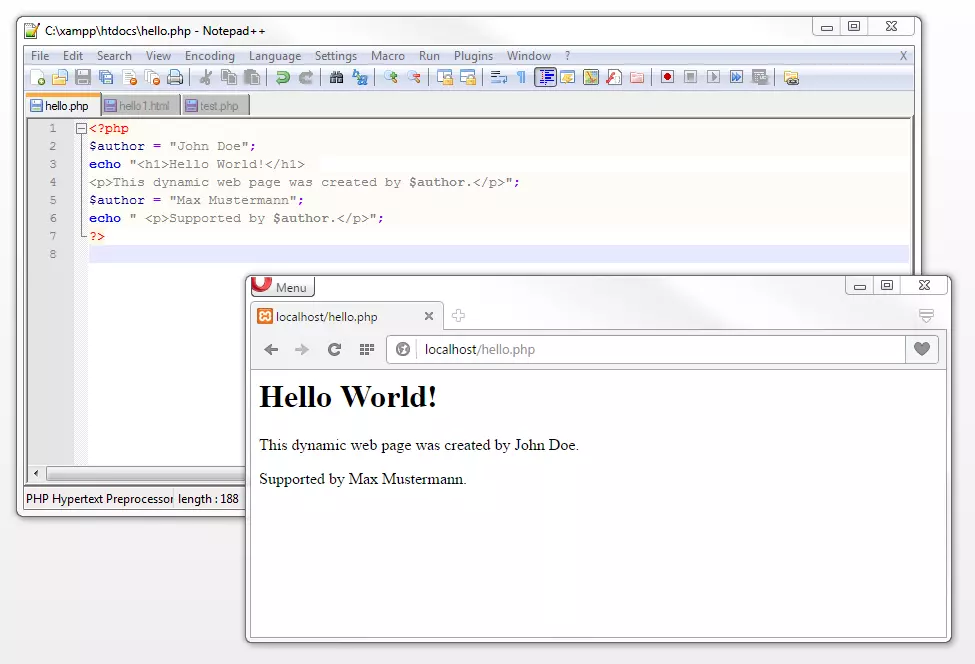This screenshot has height=664, width=975.
Task: Toggle the Zoom In view icon
Action: 390,77
